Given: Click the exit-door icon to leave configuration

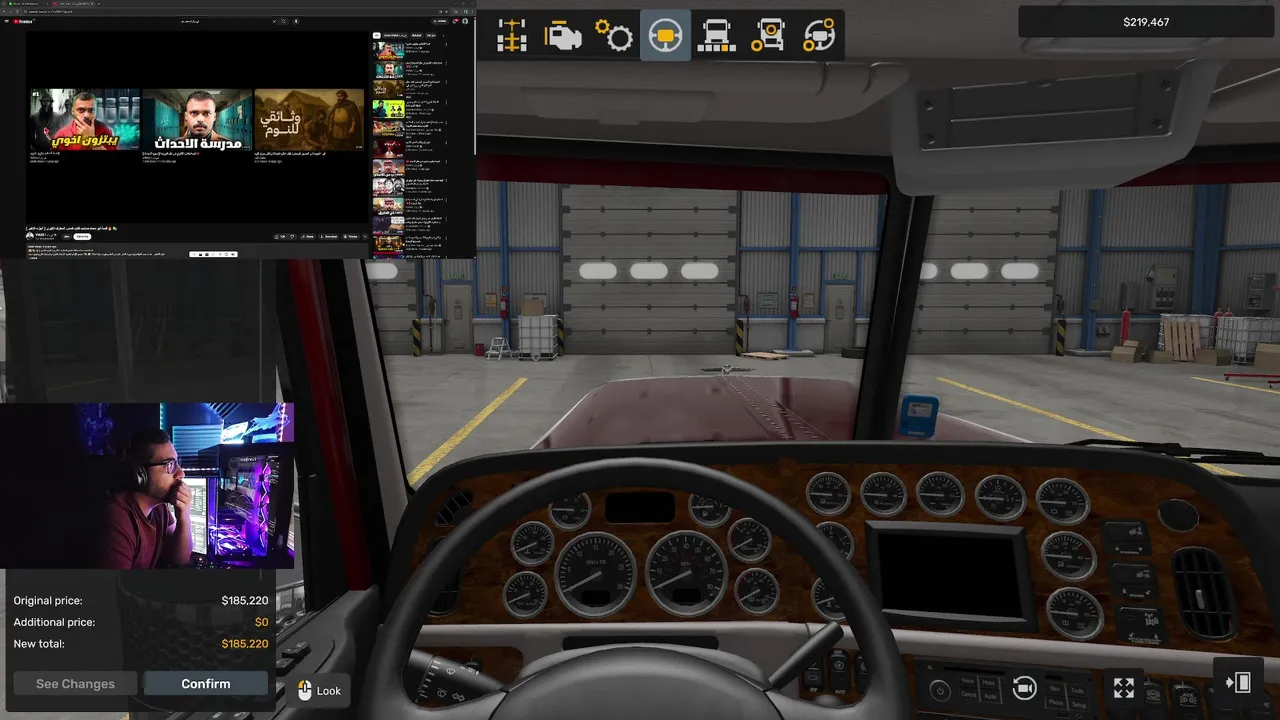Looking at the screenshot, I should [1238, 682].
